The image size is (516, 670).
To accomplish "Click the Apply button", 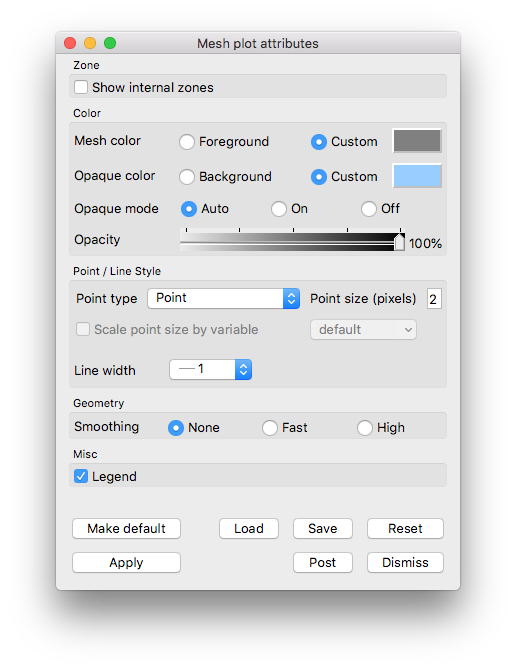I will point(126,562).
